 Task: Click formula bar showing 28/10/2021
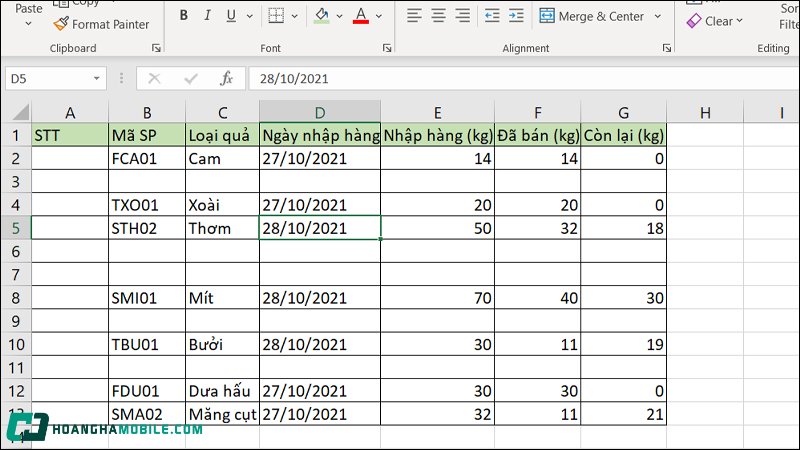point(524,79)
